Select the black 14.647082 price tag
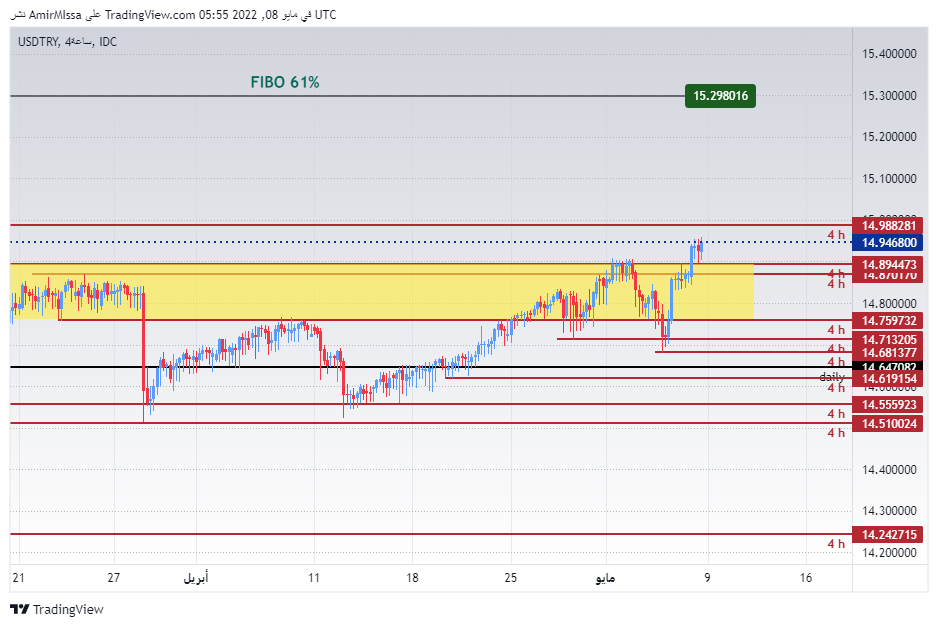Viewport: 938px width, 627px height. [888, 367]
